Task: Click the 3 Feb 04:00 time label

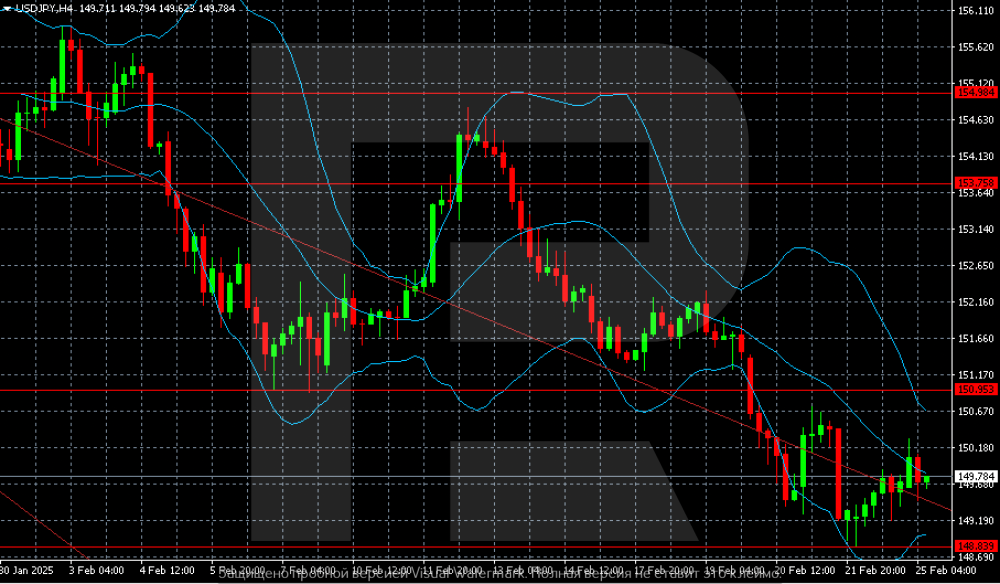Action: click(x=96, y=569)
